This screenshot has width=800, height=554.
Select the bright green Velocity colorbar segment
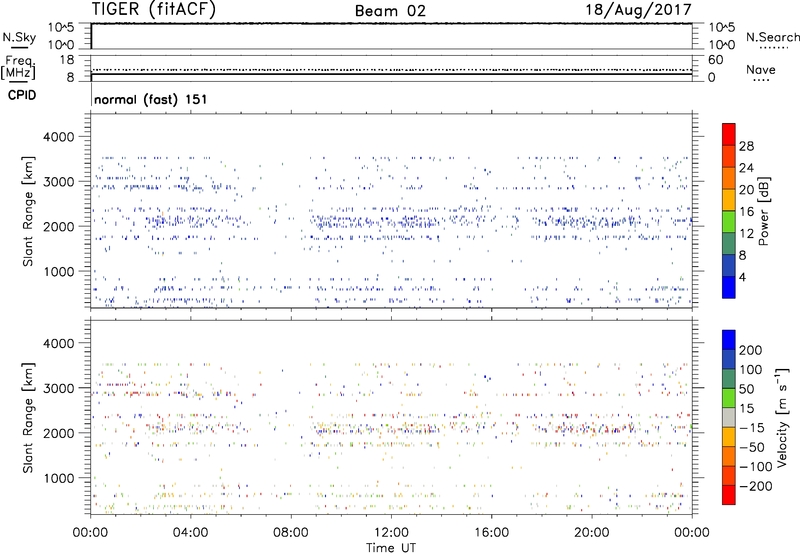729,398
